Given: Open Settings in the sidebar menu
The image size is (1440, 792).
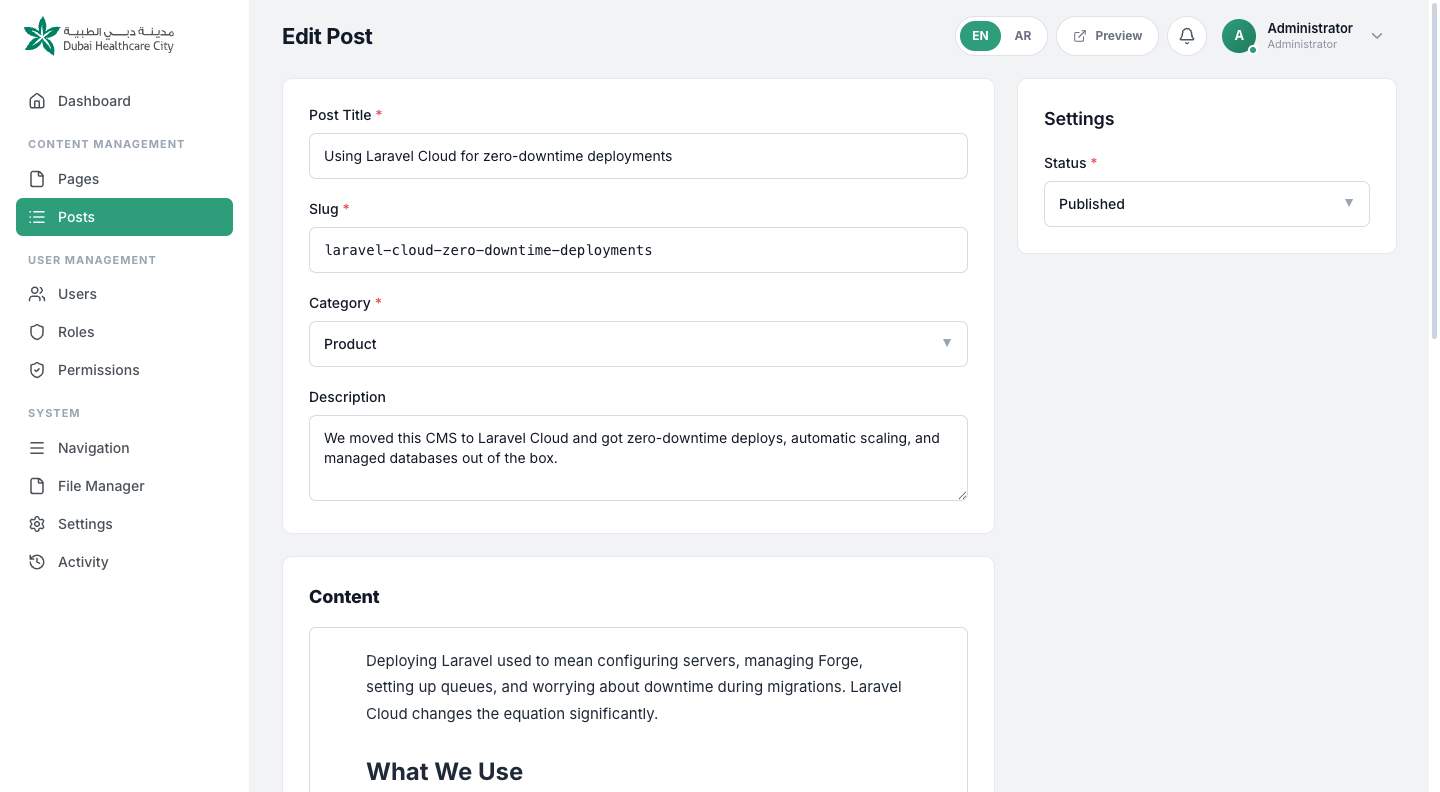Looking at the screenshot, I should point(124,524).
